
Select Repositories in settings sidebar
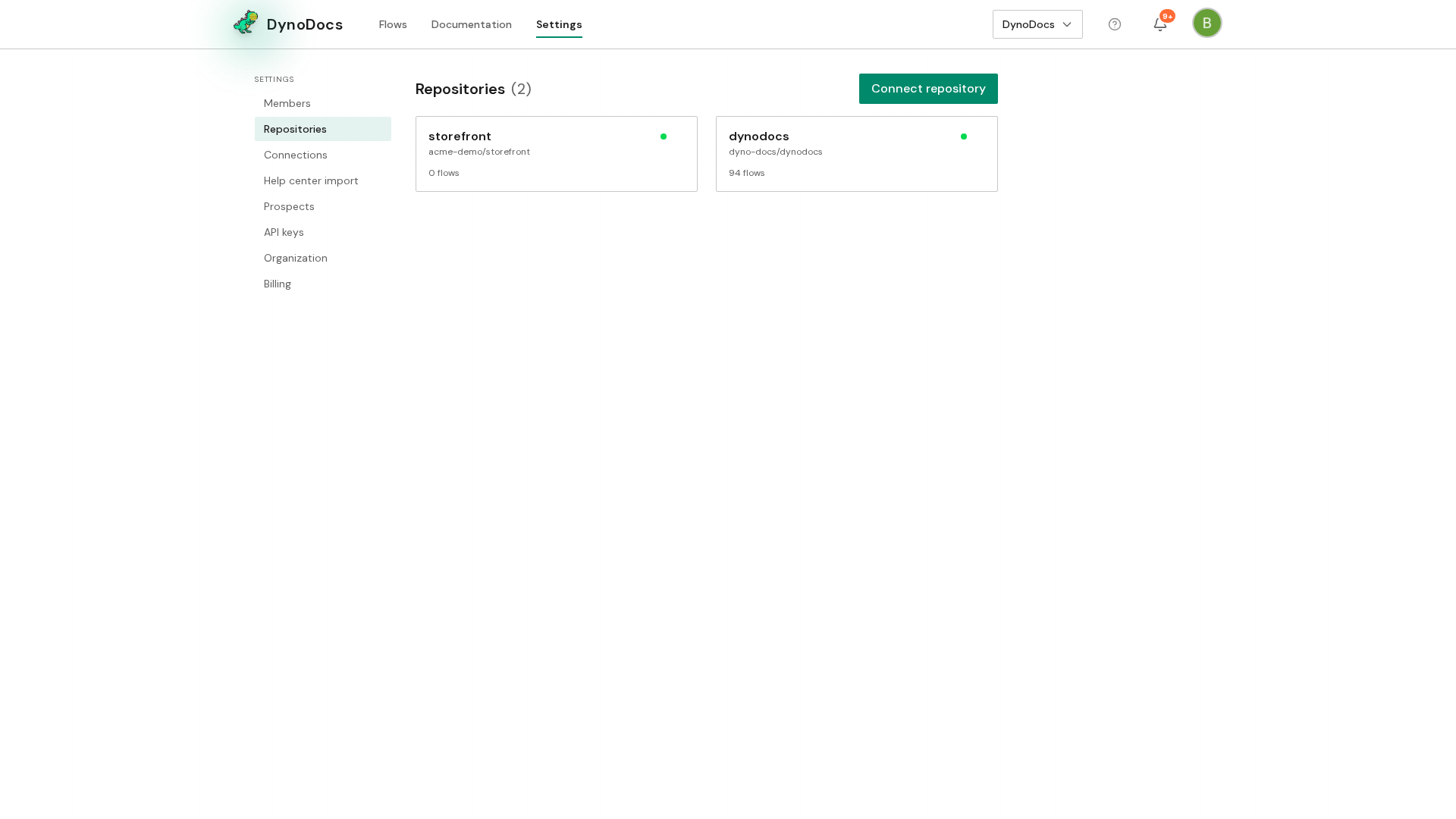click(323, 129)
